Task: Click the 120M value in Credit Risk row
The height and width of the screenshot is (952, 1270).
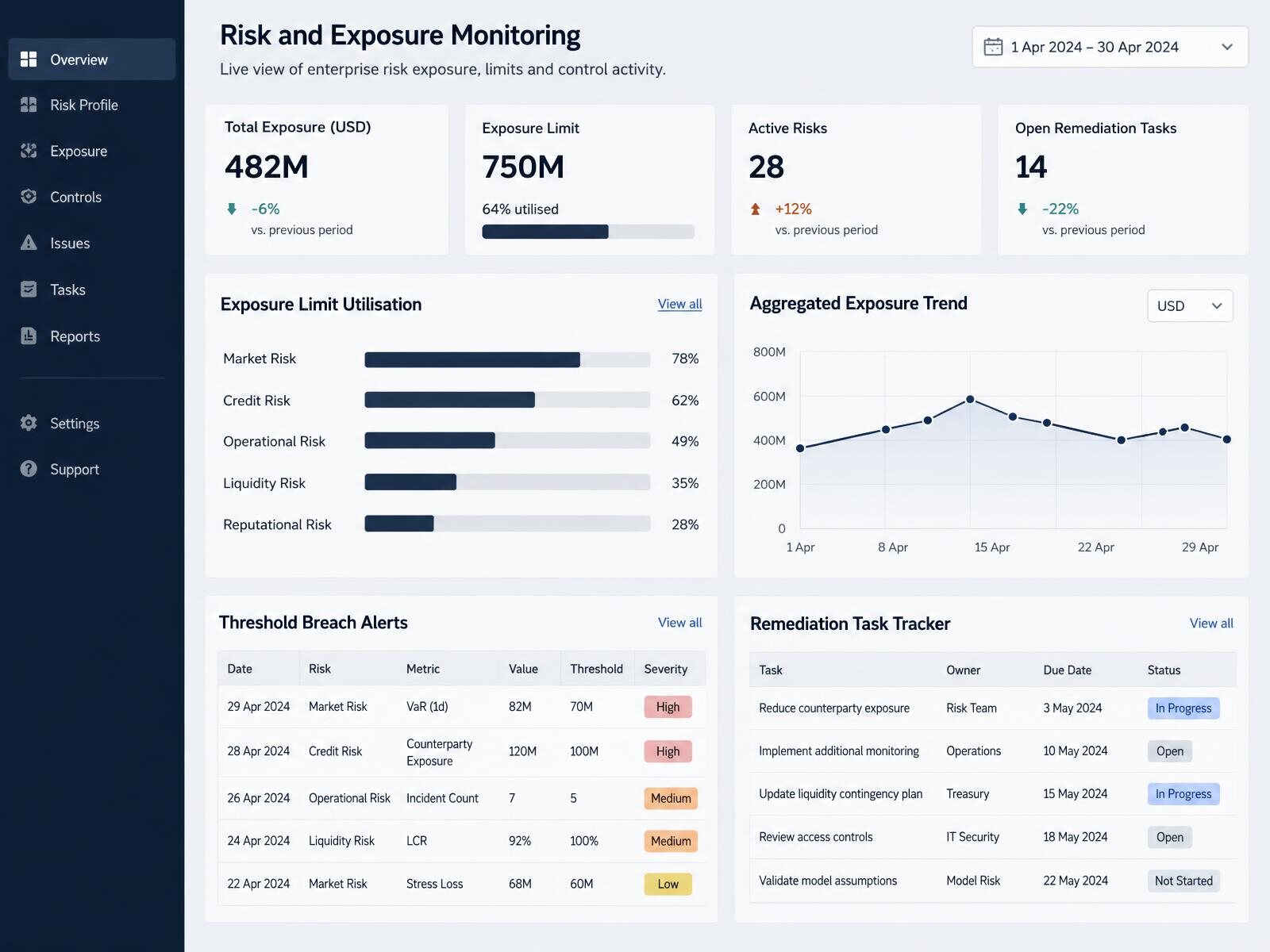Action: [522, 751]
